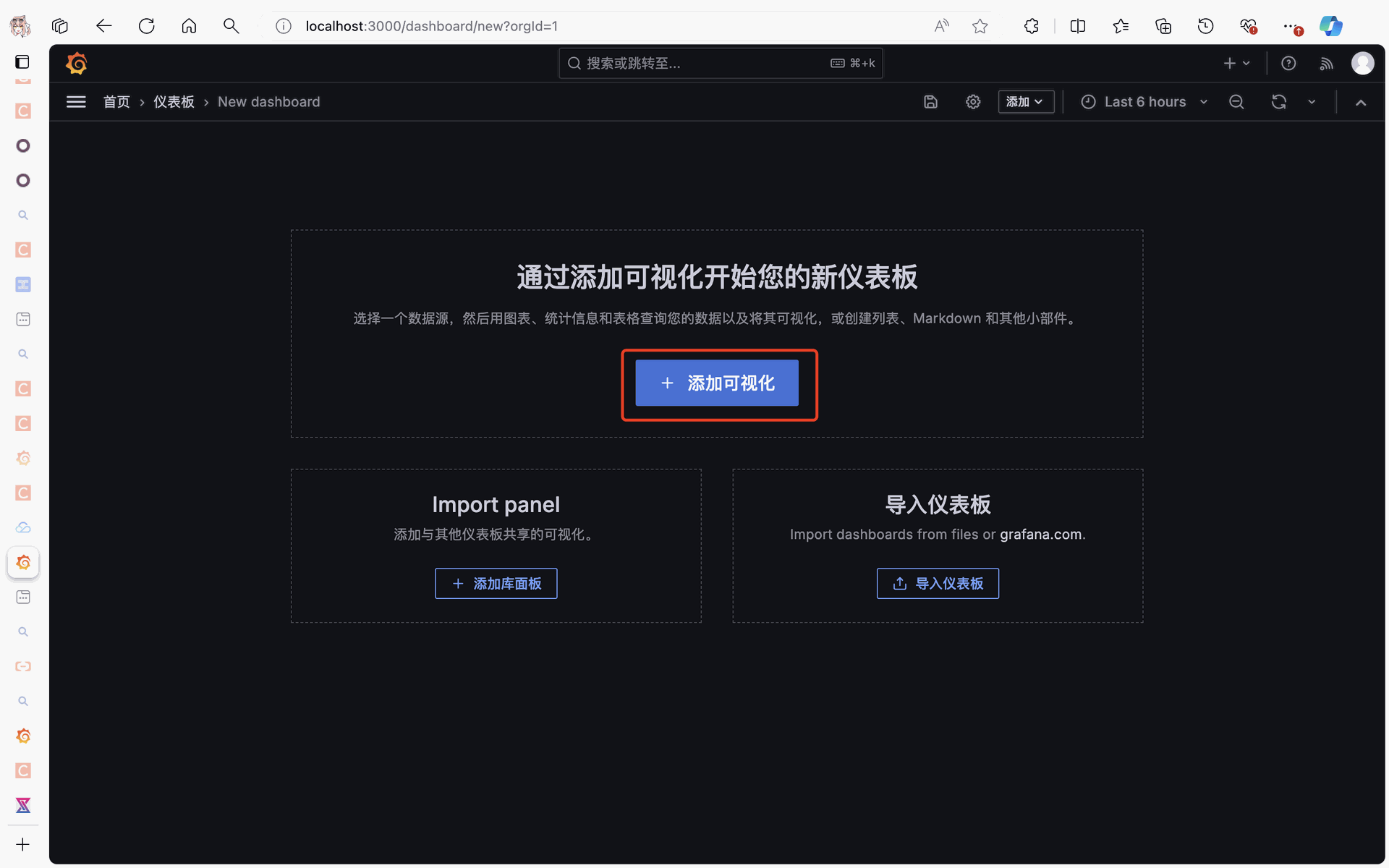Open the Grafana hamburger navigation menu
Image resolution: width=1389 pixels, height=868 pixels.
[76, 102]
